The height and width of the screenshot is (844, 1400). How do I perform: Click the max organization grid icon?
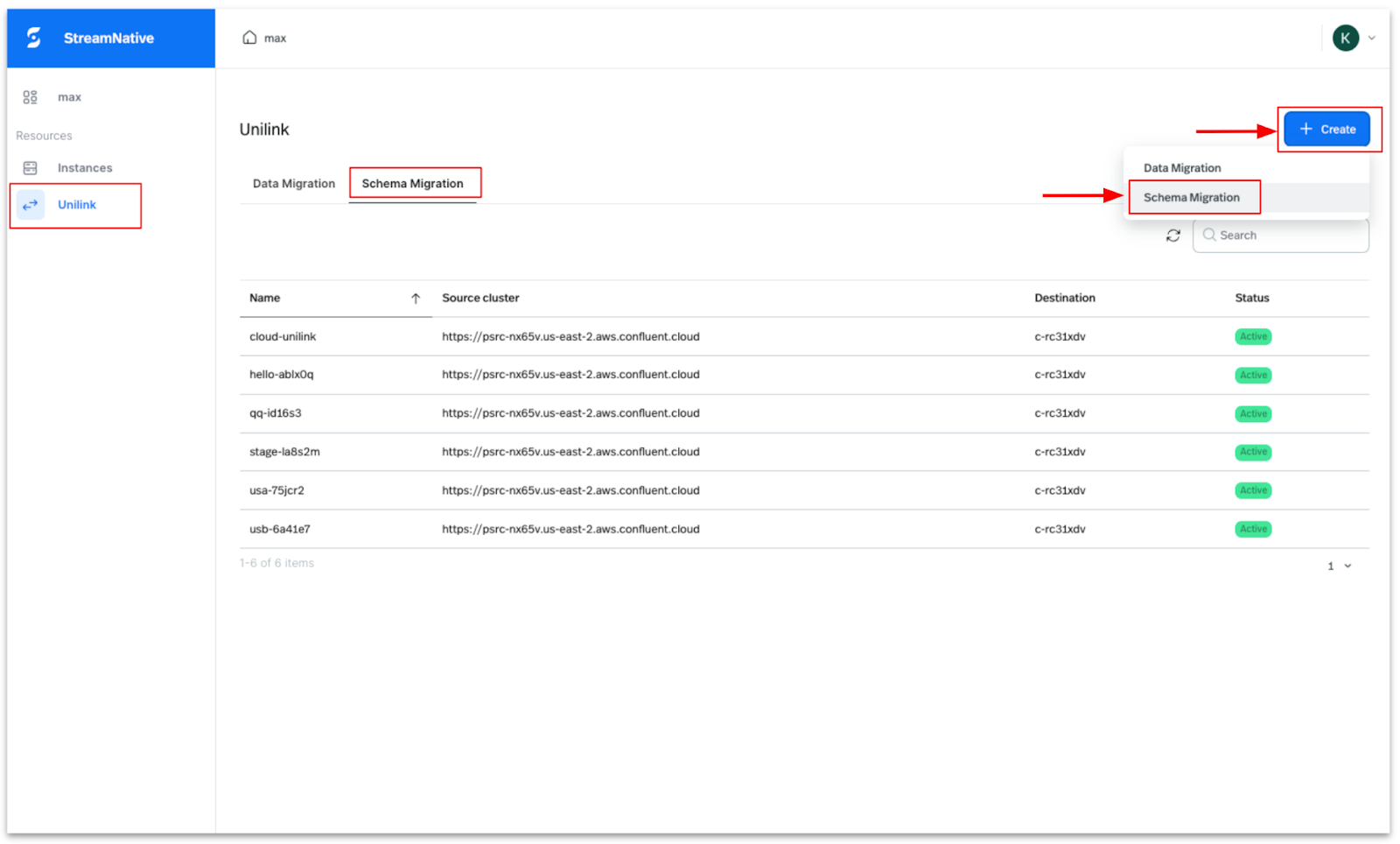(31, 97)
